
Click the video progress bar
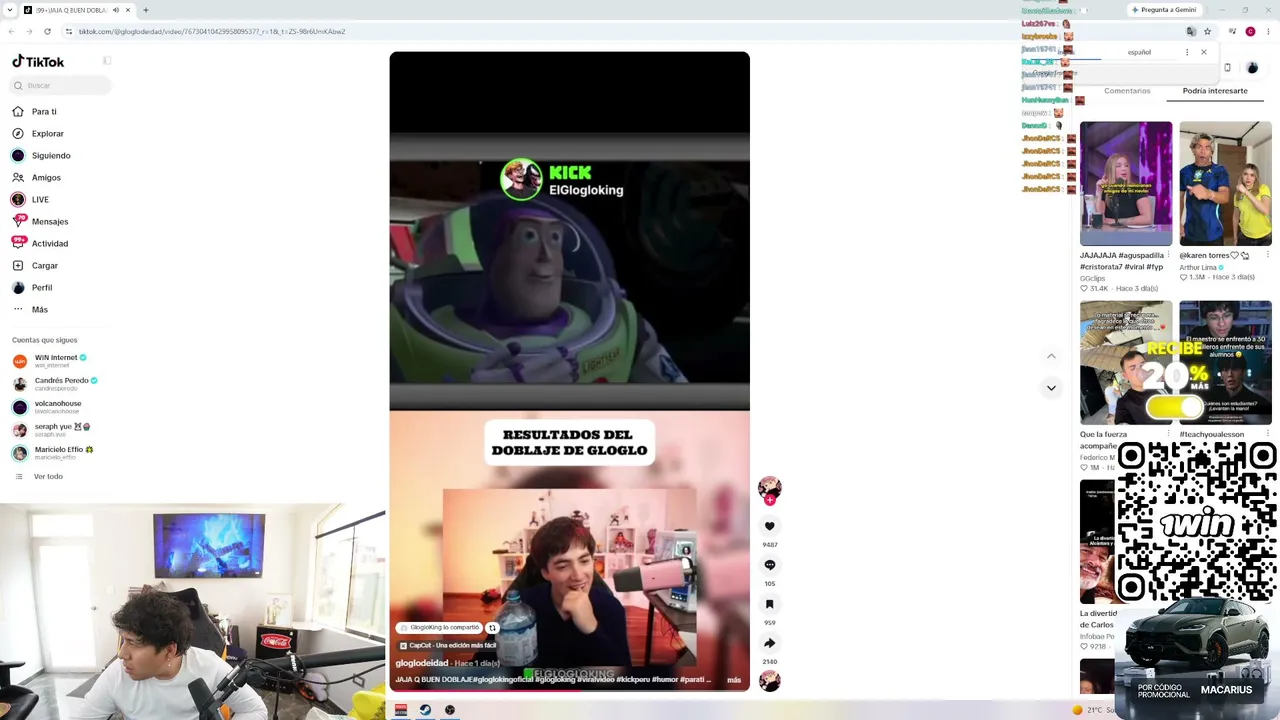(569, 690)
